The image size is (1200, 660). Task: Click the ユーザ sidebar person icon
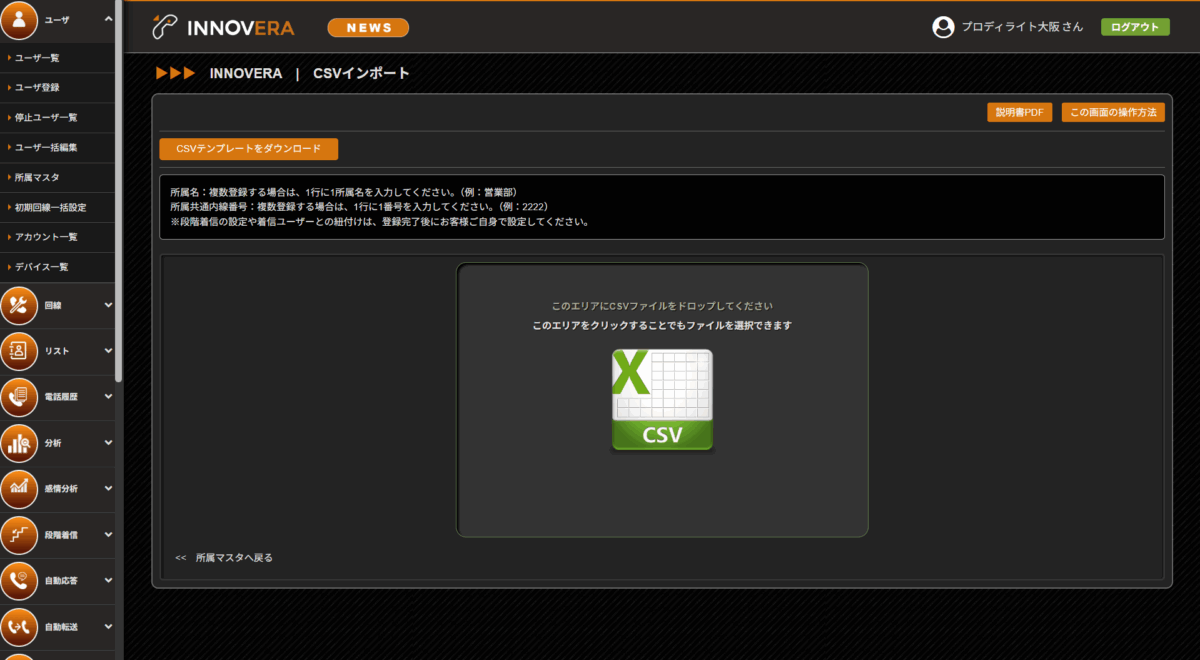pos(20,20)
